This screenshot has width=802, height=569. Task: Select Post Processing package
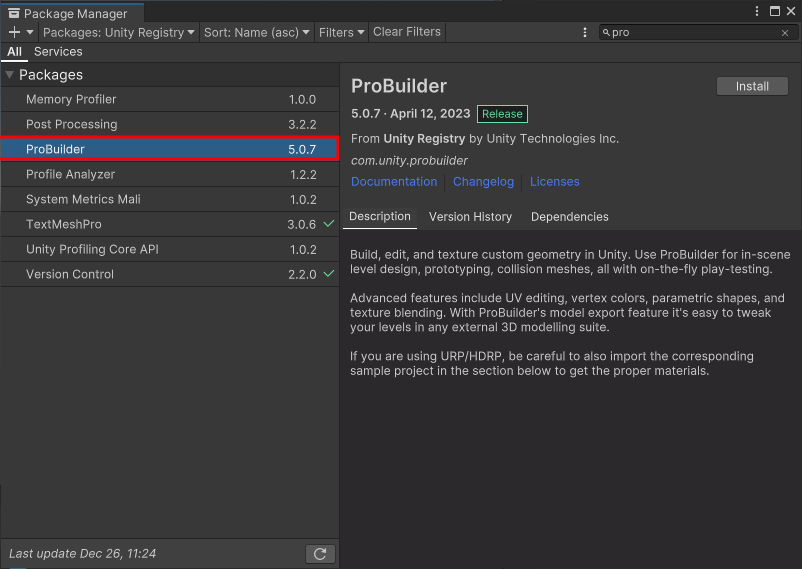169,124
